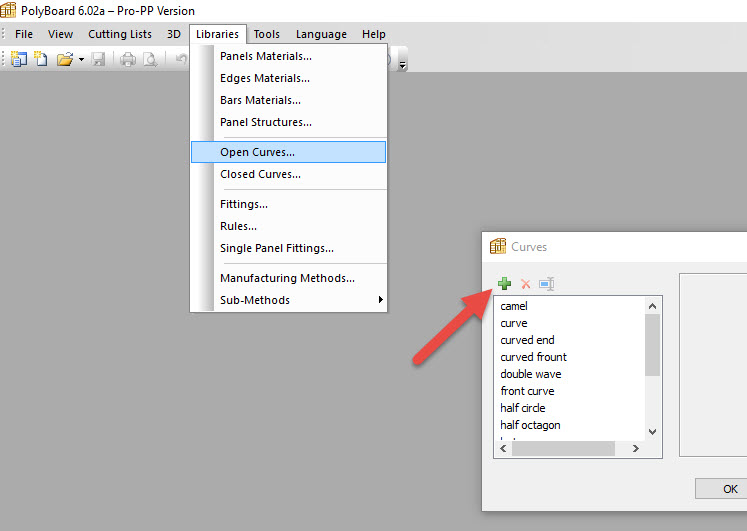This screenshot has height=531, width=747.
Task: Click the new cabinet document icon
Action: (41, 59)
